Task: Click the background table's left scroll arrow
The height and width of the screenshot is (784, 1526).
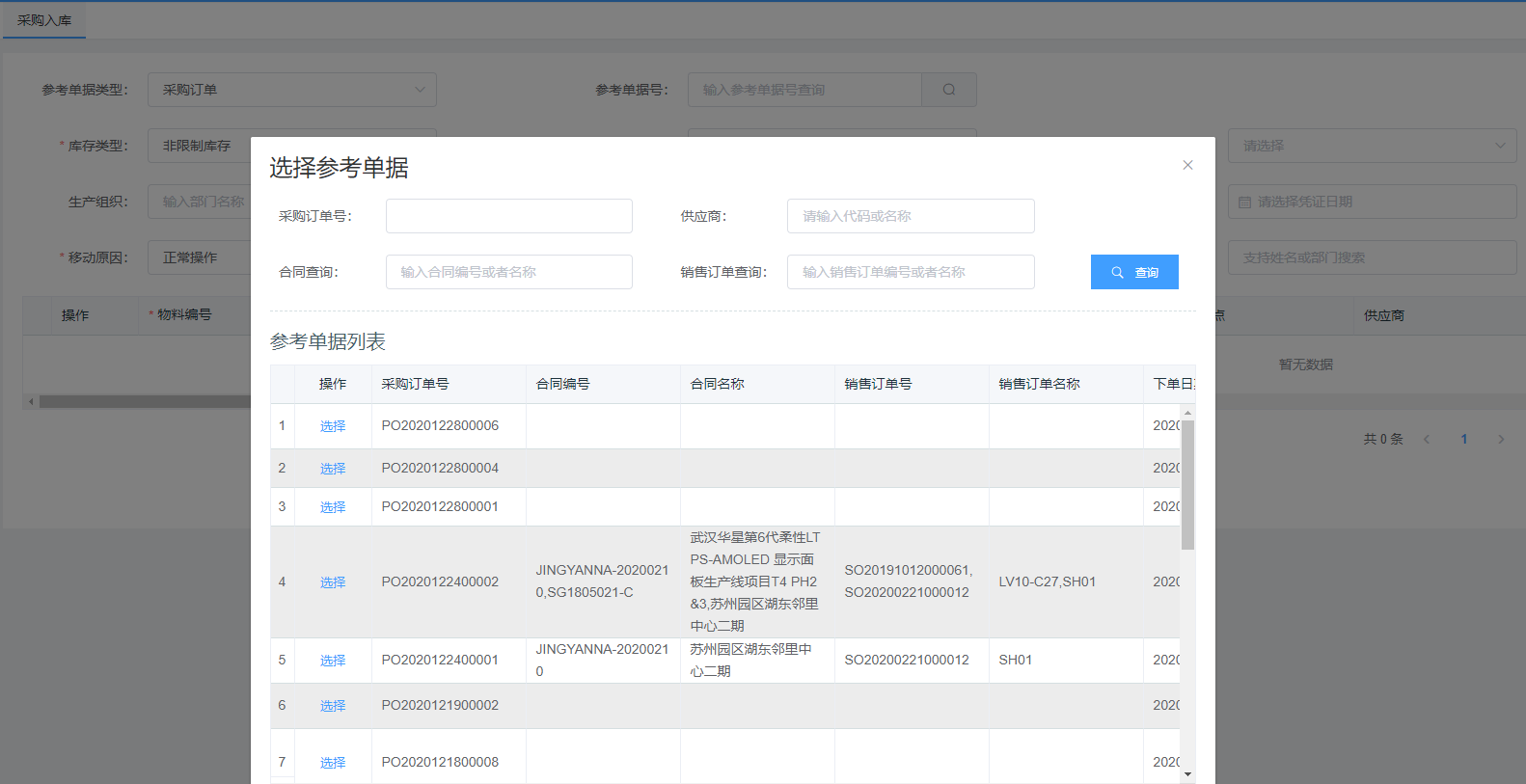Action: pyautogui.click(x=31, y=401)
